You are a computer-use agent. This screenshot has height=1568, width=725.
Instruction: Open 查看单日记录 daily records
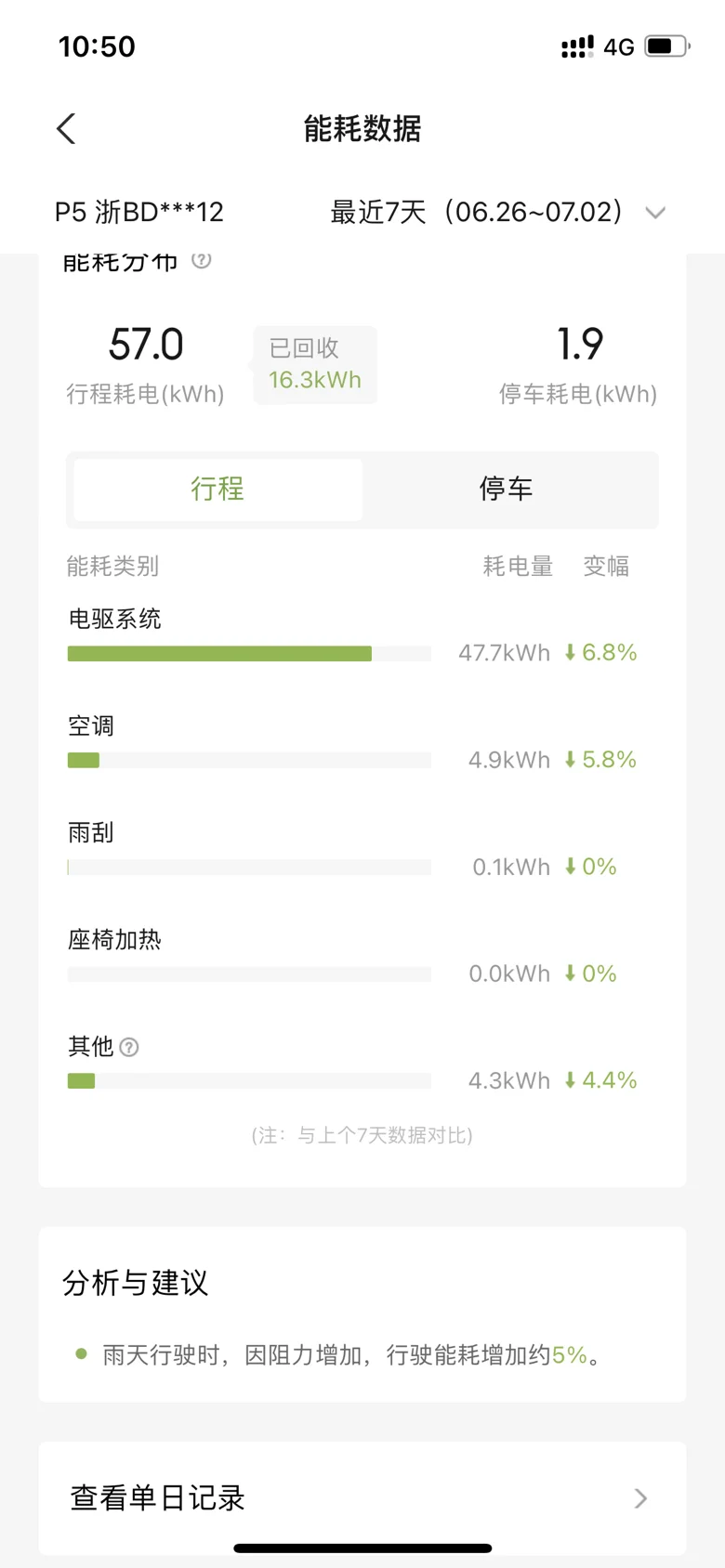[362, 1498]
